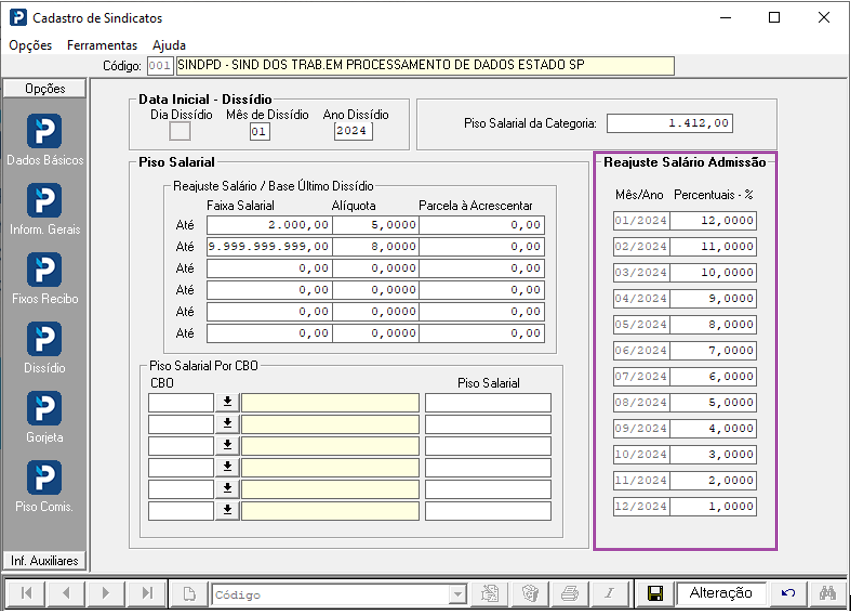Click the percentage field for 09/2024

pos(713,428)
